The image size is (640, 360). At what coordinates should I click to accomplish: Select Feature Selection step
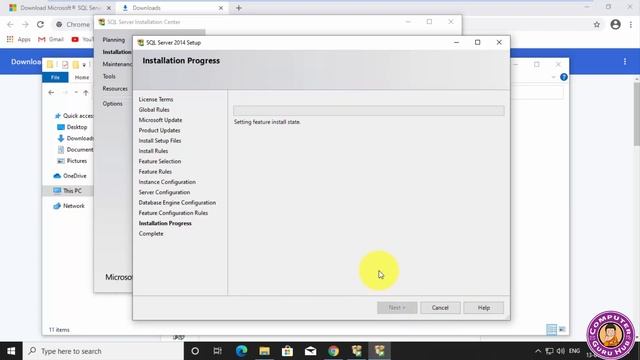[160, 161]
